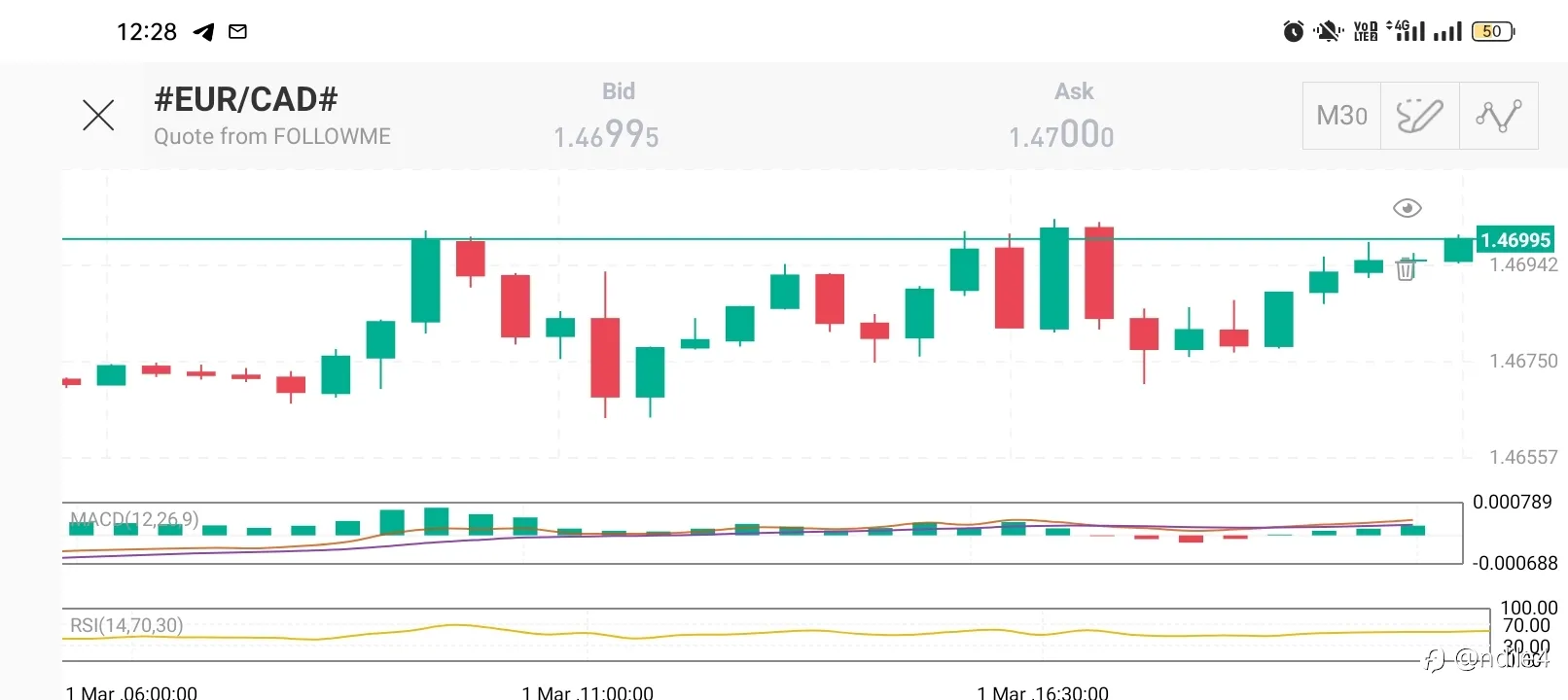This screenshot has width=1568, height=700.
Task: Tap the Bid price 1.46995
Action: [x=606, y=135]
